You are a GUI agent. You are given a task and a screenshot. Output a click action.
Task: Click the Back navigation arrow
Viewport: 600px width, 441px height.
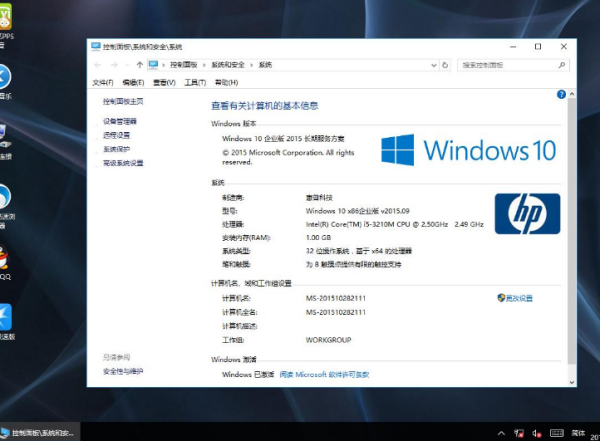(x=98, y=65)
